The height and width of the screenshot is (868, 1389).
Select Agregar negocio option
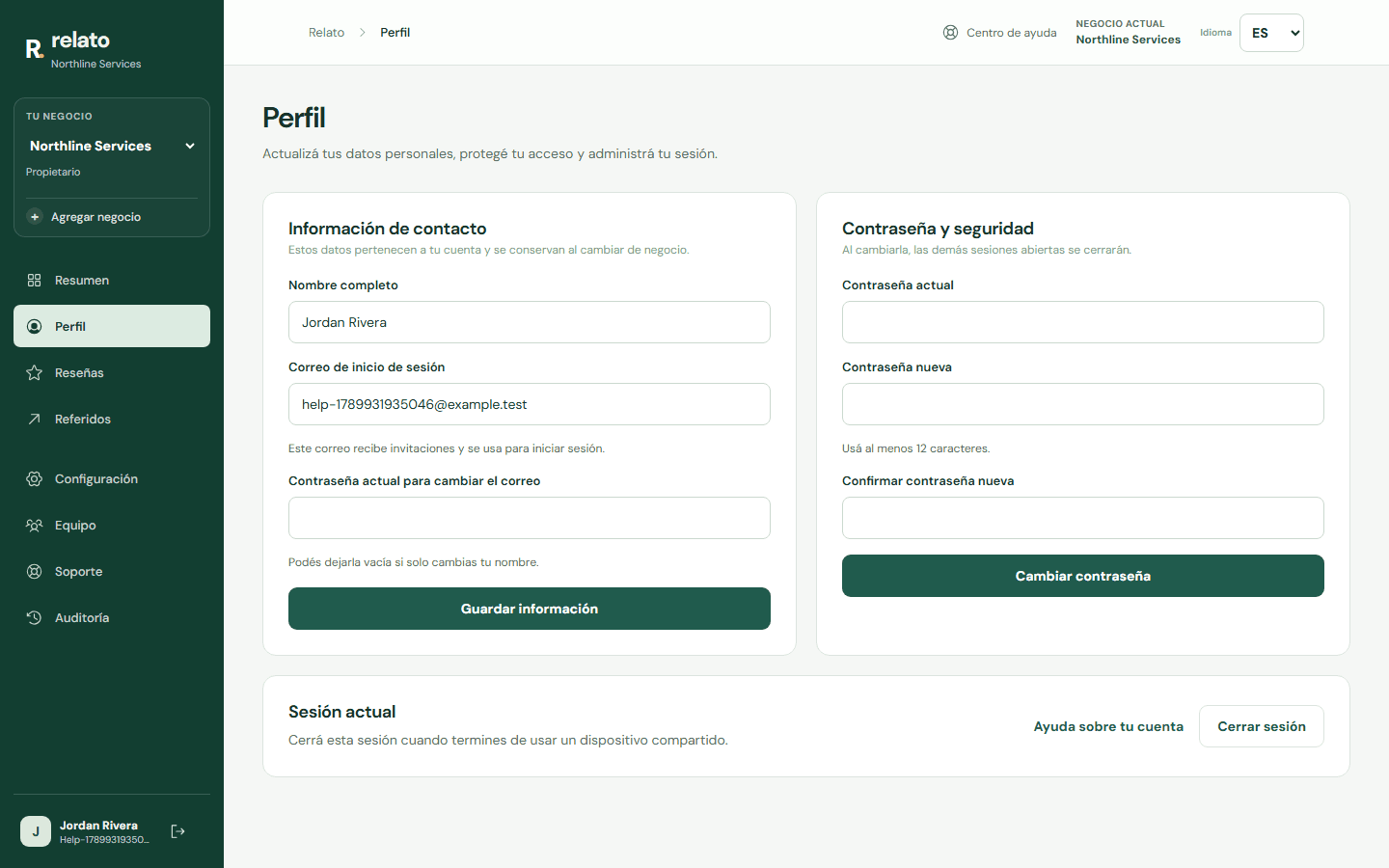coord(112,217)
